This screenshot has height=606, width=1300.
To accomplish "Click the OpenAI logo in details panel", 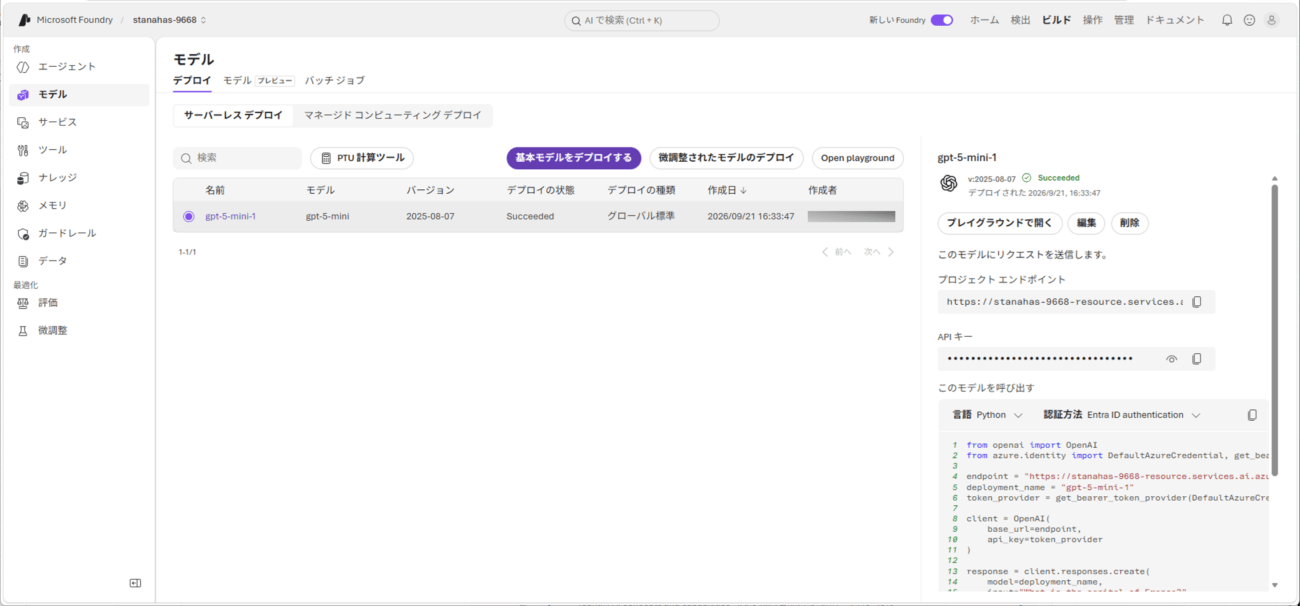I will click(948, 183).
